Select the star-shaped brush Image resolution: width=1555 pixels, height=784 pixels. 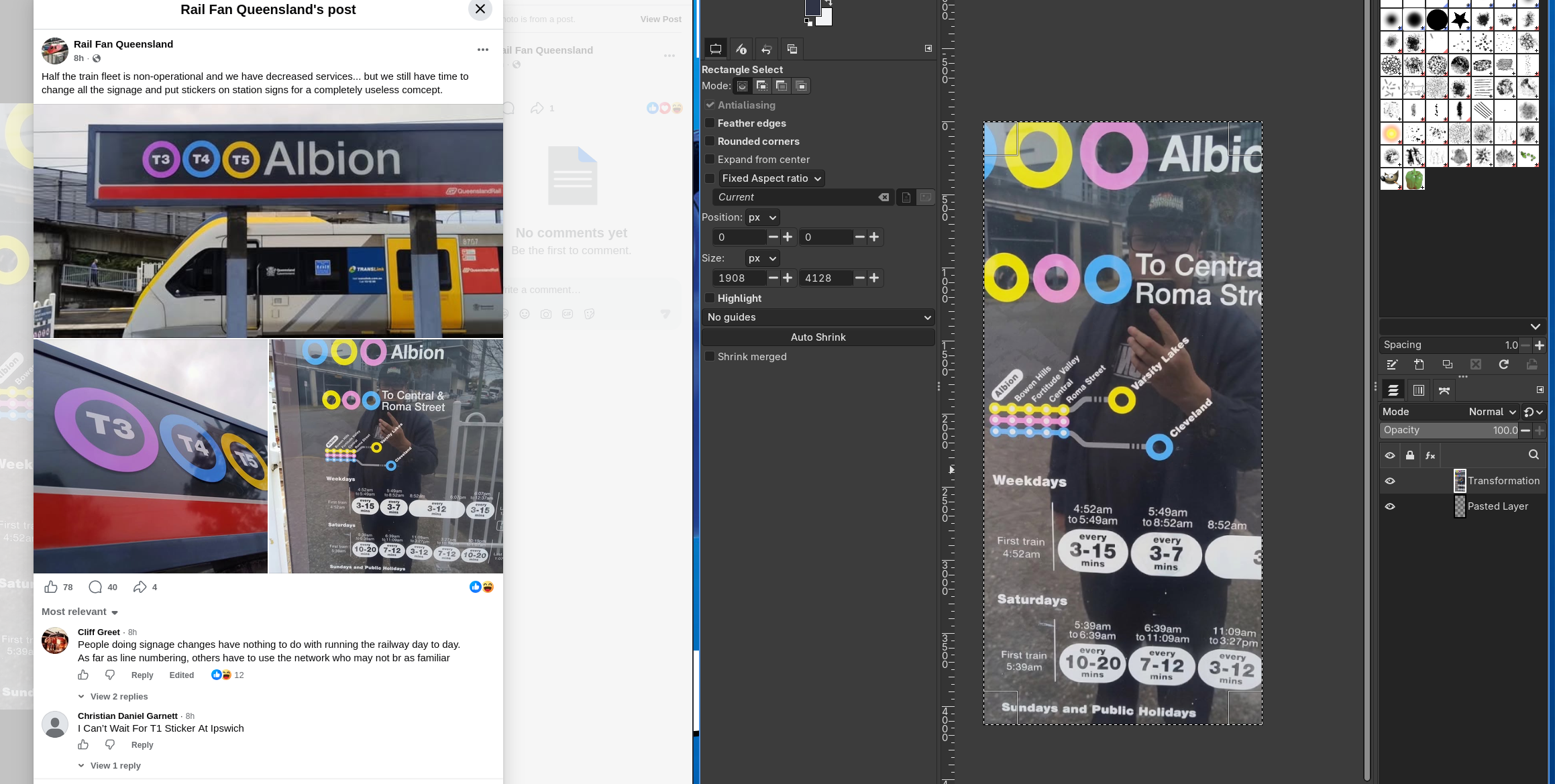1460,20
